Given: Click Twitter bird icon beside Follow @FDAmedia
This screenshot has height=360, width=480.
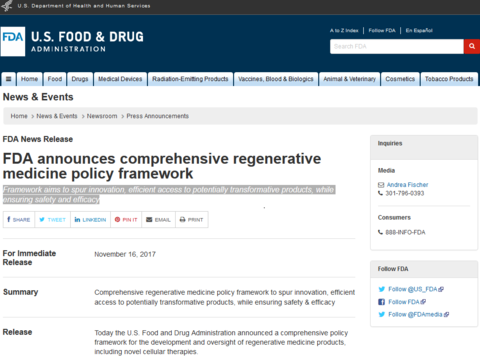Looking at the screenshot, I should pyautogui.click(x=382, y=314).
